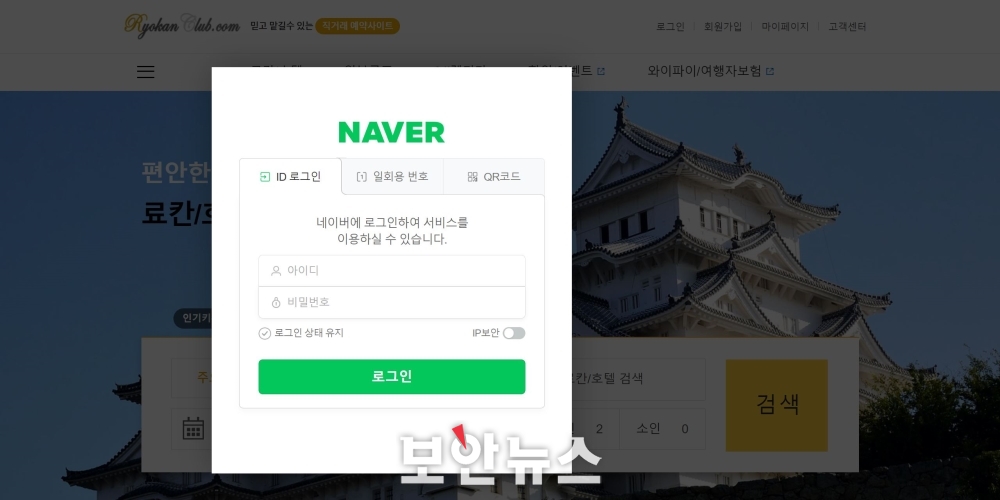Select the QR코드 tab

pyautogui.click(x=494, y=177)
